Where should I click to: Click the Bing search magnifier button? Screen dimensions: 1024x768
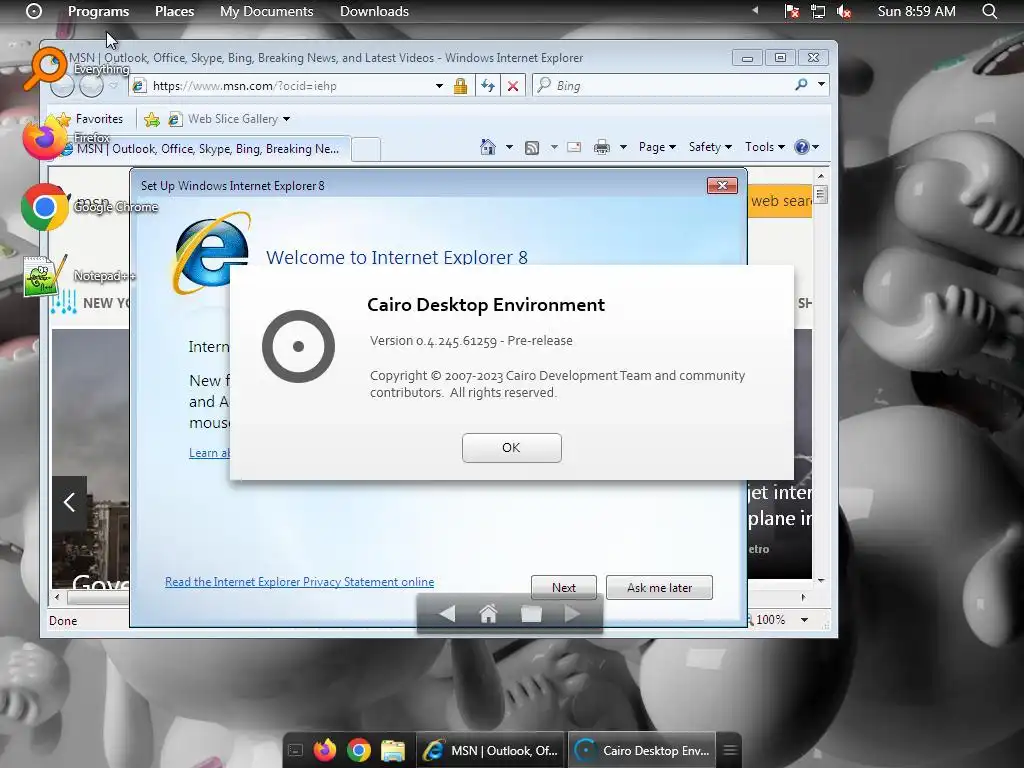[801, 85]
